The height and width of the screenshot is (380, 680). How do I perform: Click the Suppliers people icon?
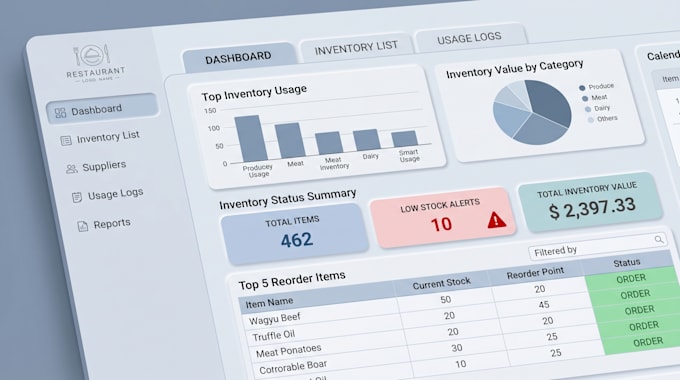coord(72,169)
